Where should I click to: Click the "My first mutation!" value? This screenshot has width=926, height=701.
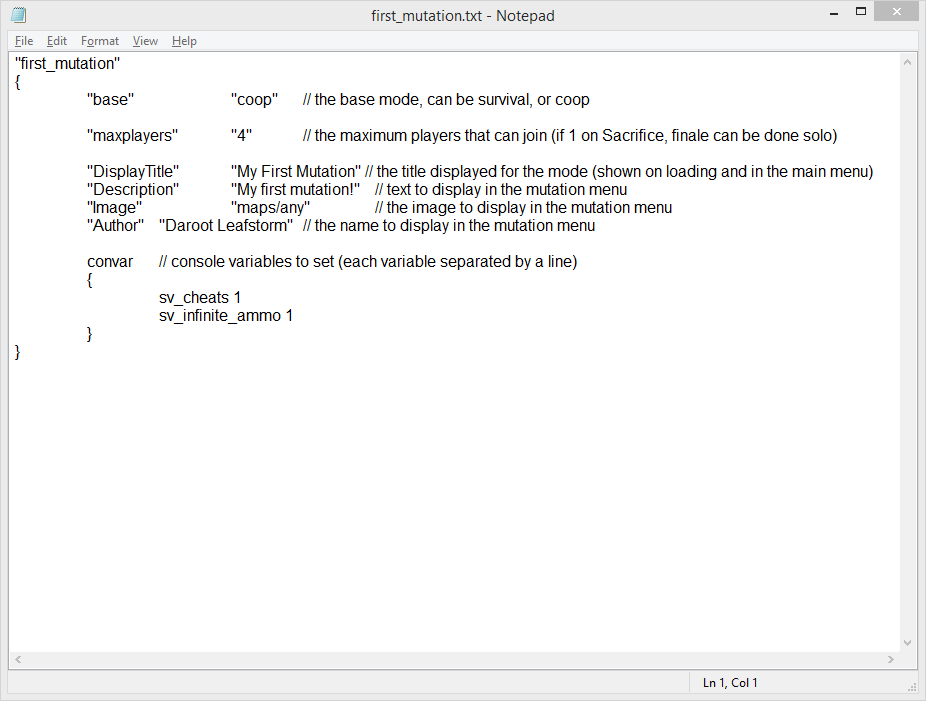295,190
